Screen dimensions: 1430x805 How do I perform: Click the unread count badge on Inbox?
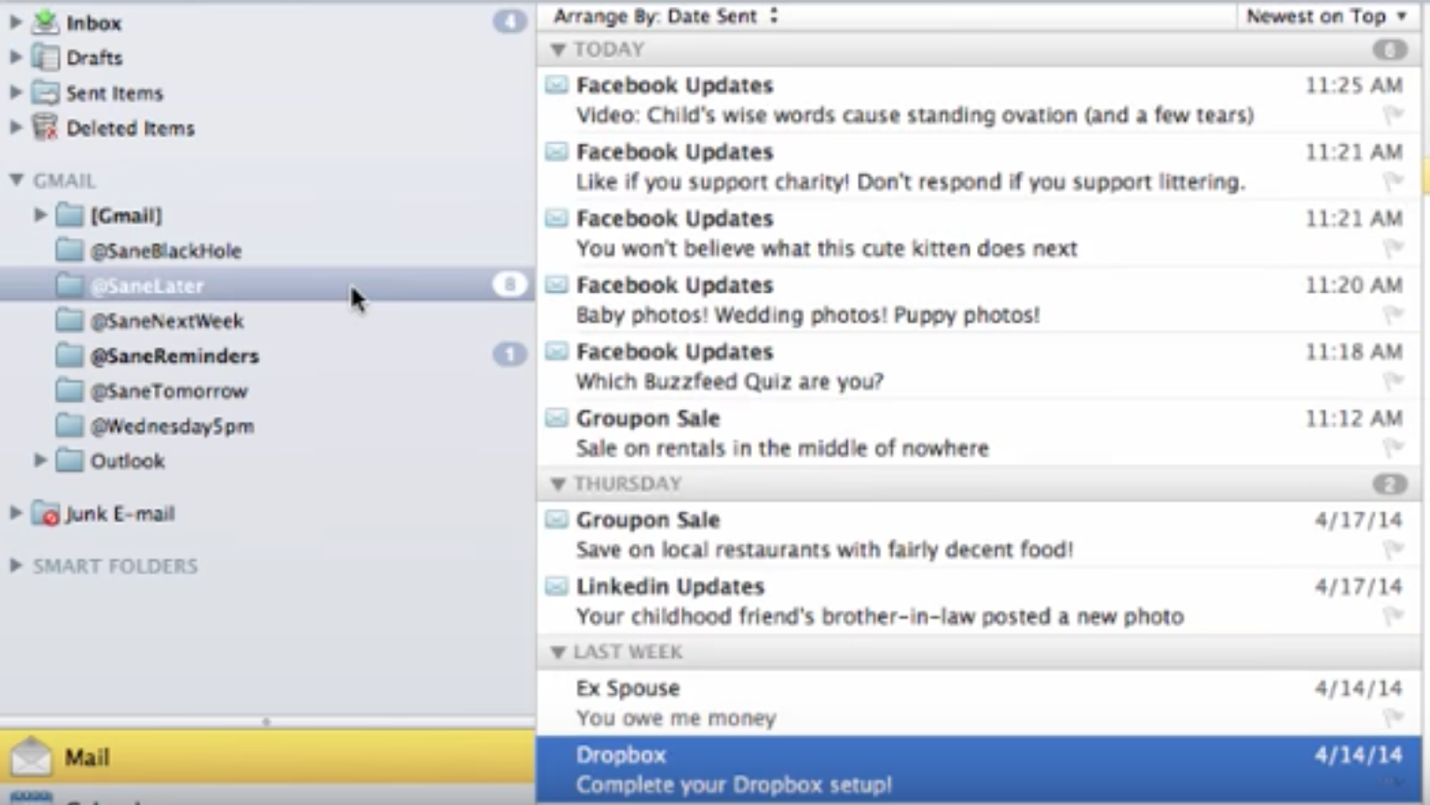pos(510,21)
